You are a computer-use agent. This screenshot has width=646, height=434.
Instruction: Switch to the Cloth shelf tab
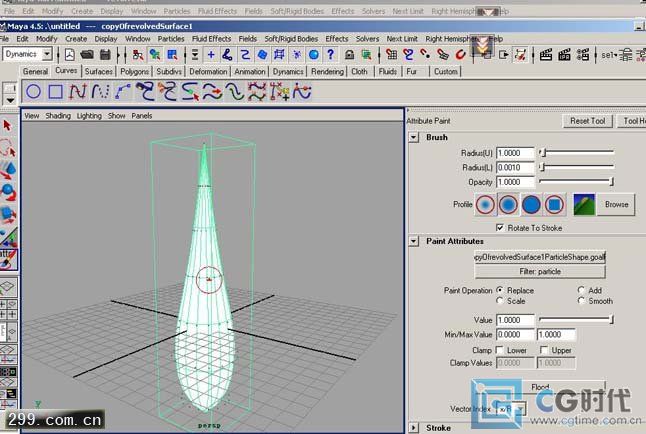tap(359, 71)
